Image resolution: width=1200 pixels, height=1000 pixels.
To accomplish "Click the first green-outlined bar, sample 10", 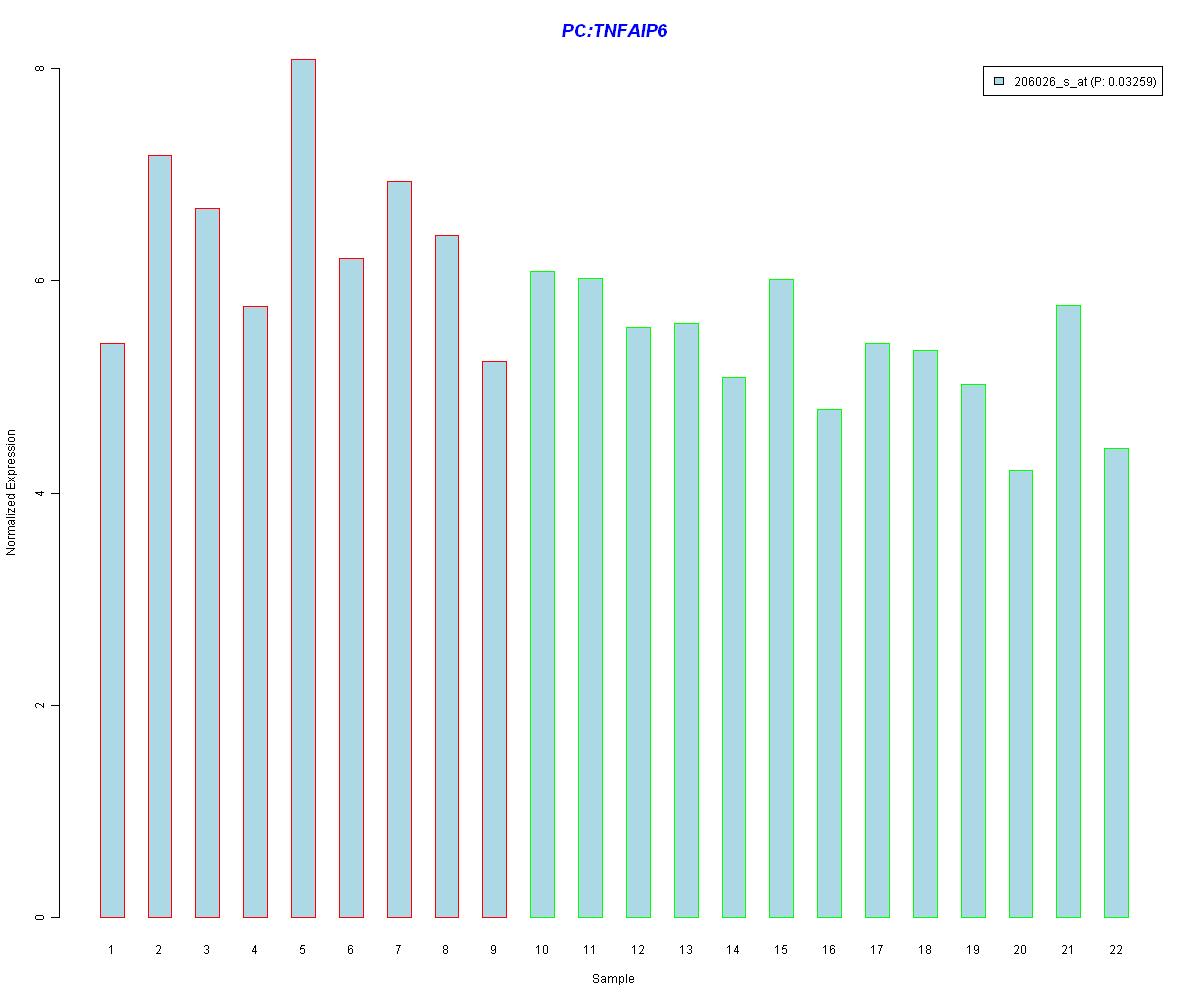I will tap(542, 594).
